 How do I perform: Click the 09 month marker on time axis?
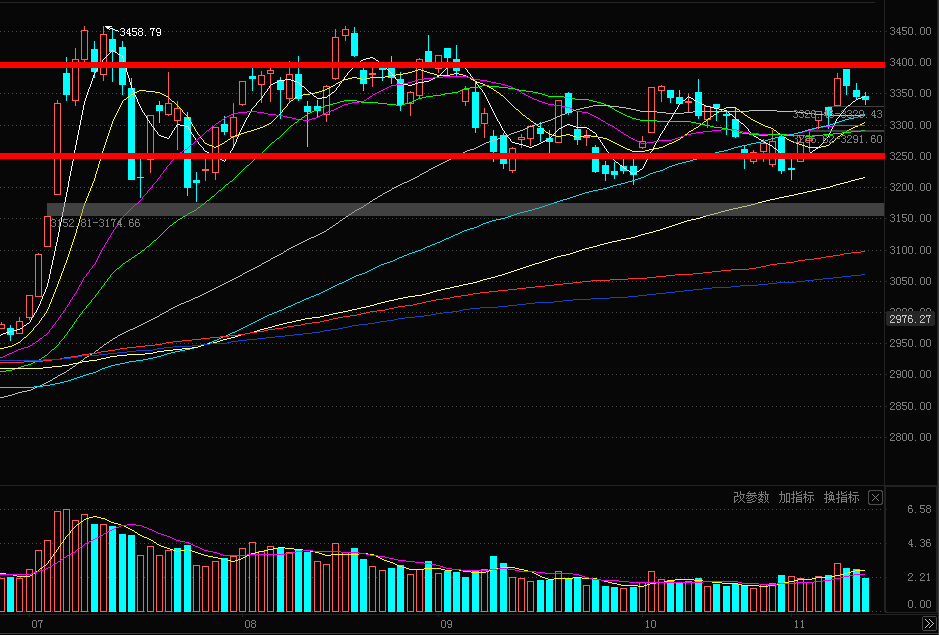(x=446, y=624)
